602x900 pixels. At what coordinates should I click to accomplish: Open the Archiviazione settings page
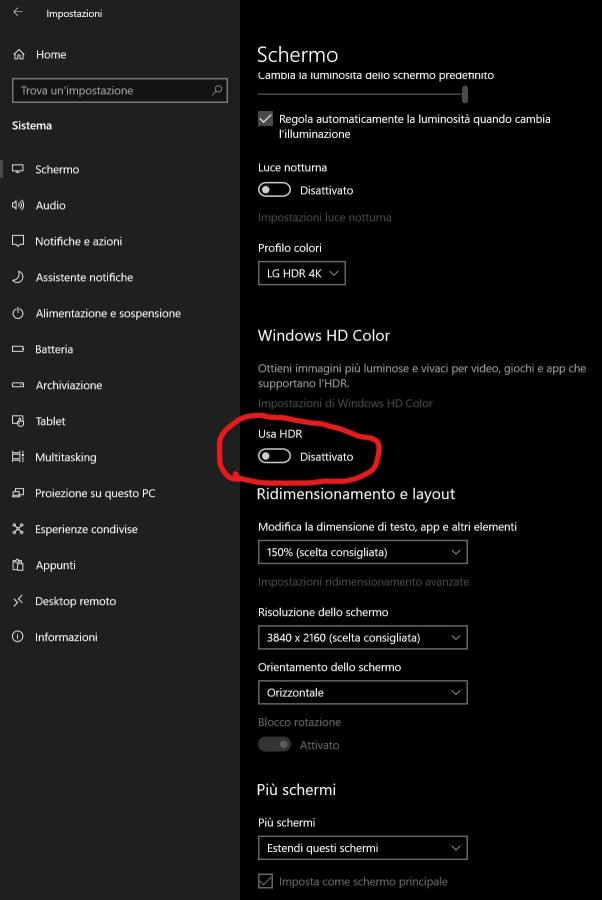point(68,385)
